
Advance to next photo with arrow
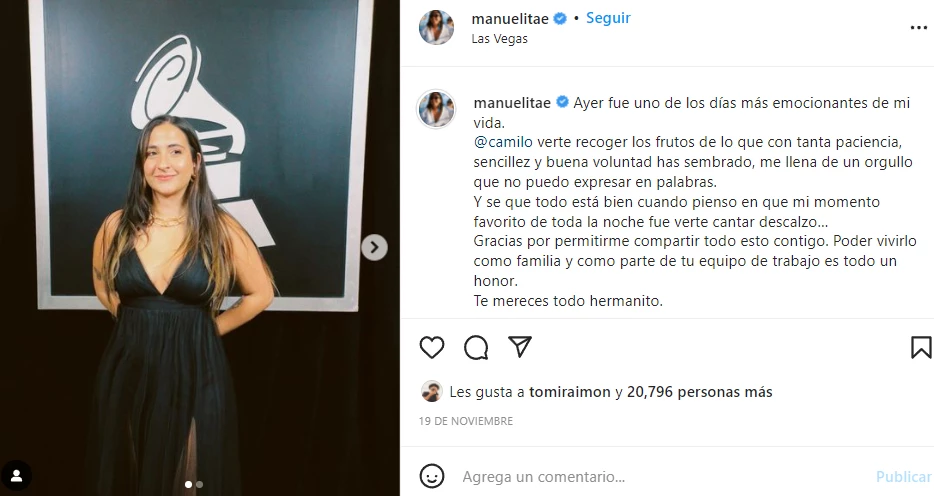pyautogui.click(x=374, y=247)
